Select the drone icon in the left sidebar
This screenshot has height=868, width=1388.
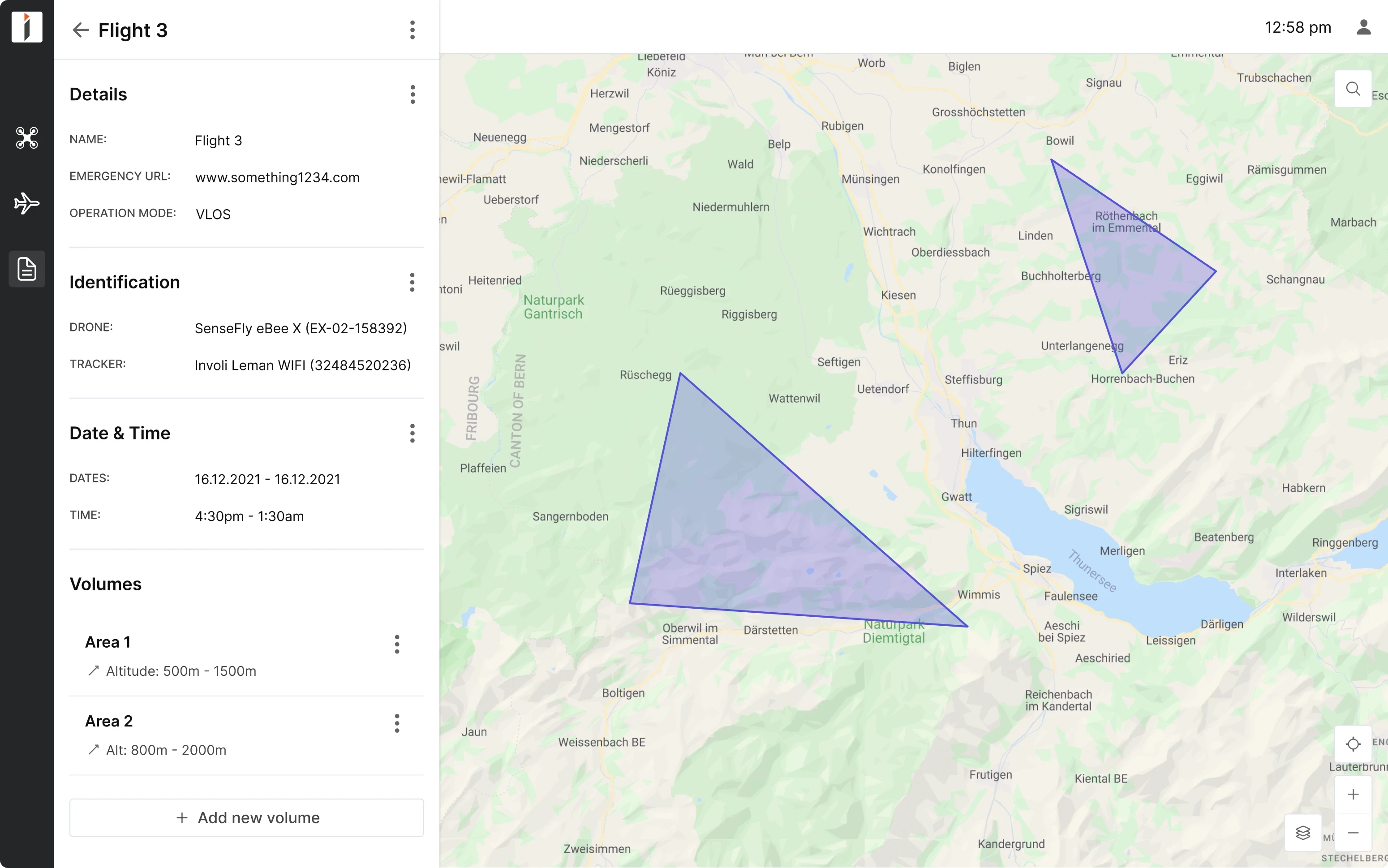coord(26,138)
